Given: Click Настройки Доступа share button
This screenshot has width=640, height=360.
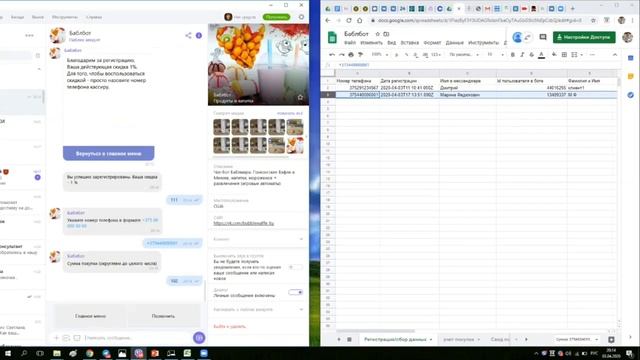Looking at the screenshot, I should pyautogui.click(x=584, y=37).
